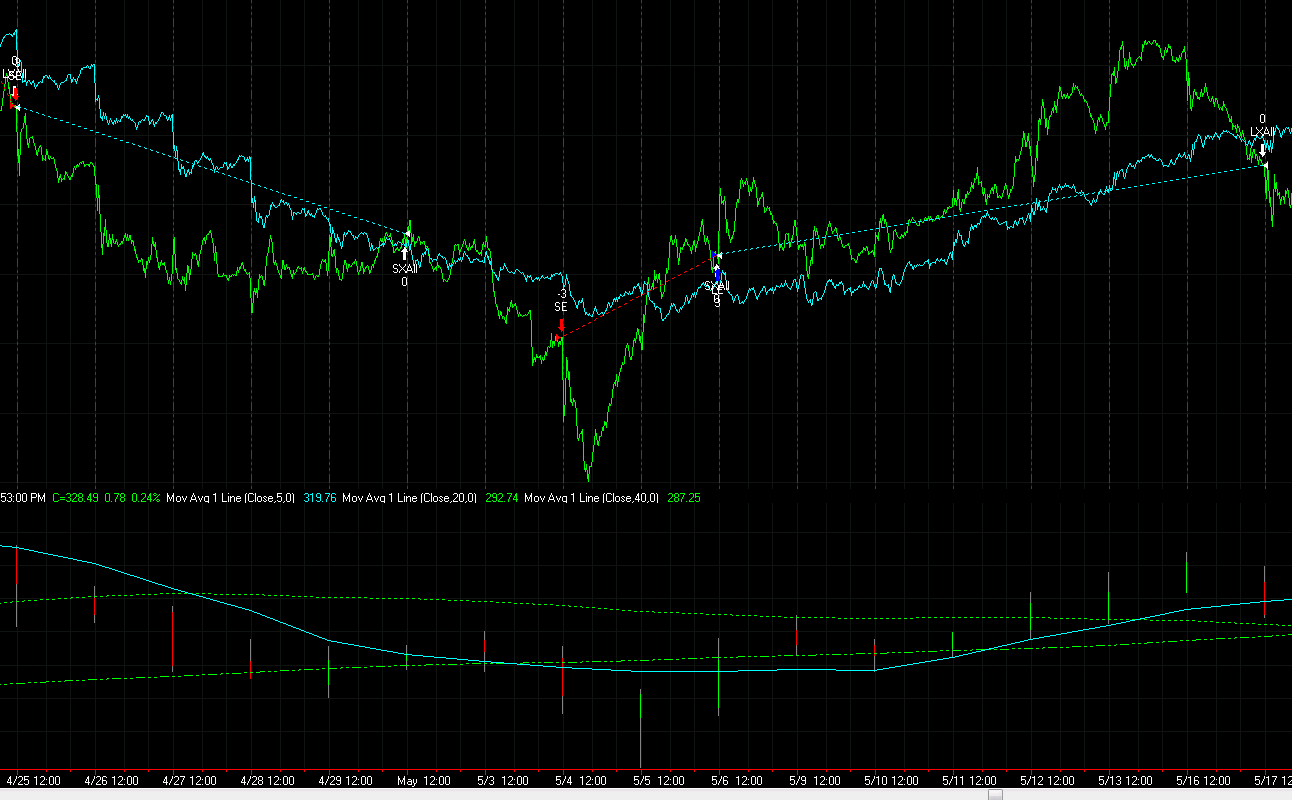Select the SE trade label text
1292x800 pixels.
(x=561, y=307)
